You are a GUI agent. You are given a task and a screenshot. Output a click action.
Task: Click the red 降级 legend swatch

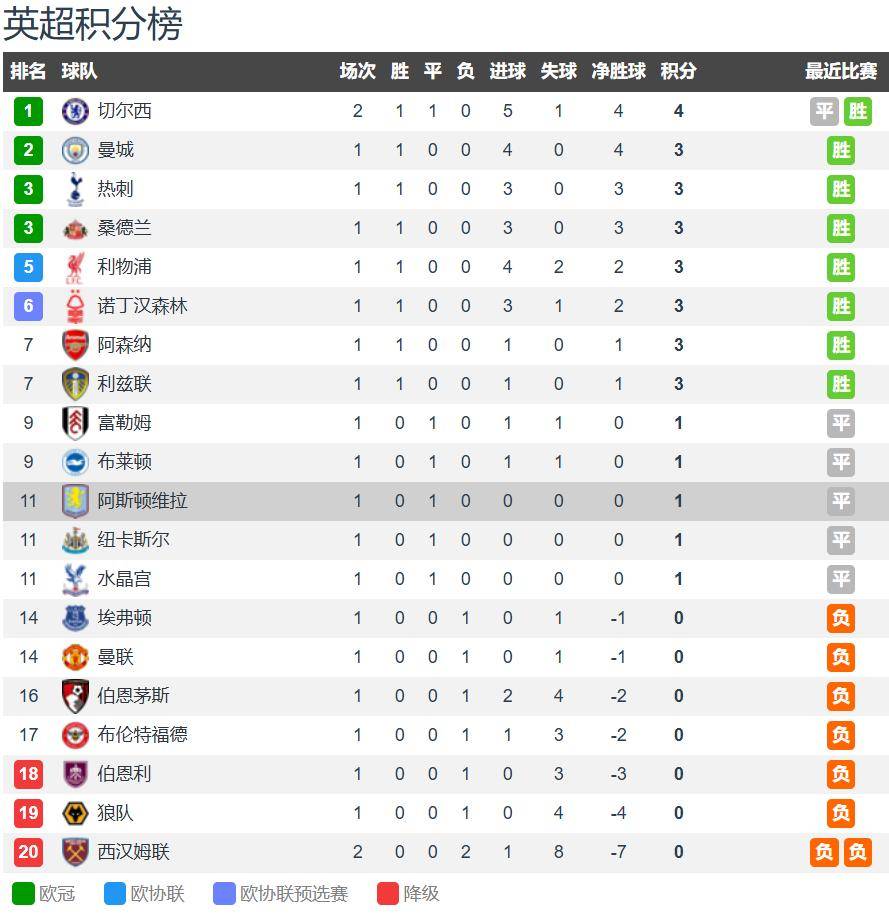(x=388, y=893)
